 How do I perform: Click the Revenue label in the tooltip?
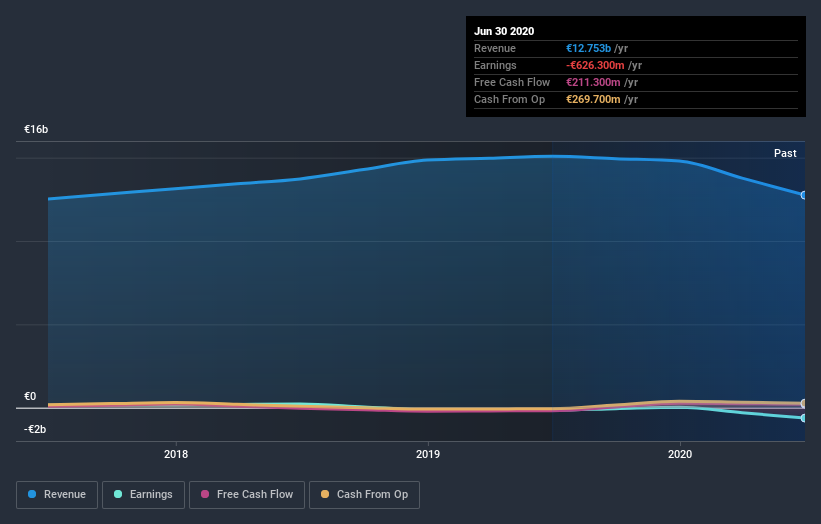tap(495, 48)
